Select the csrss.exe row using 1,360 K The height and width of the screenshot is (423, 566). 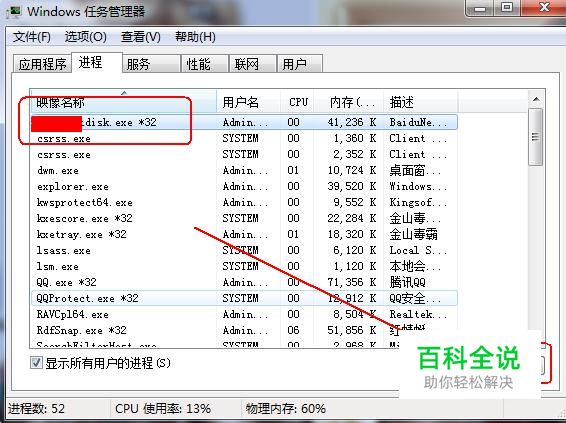coord(244,138)
